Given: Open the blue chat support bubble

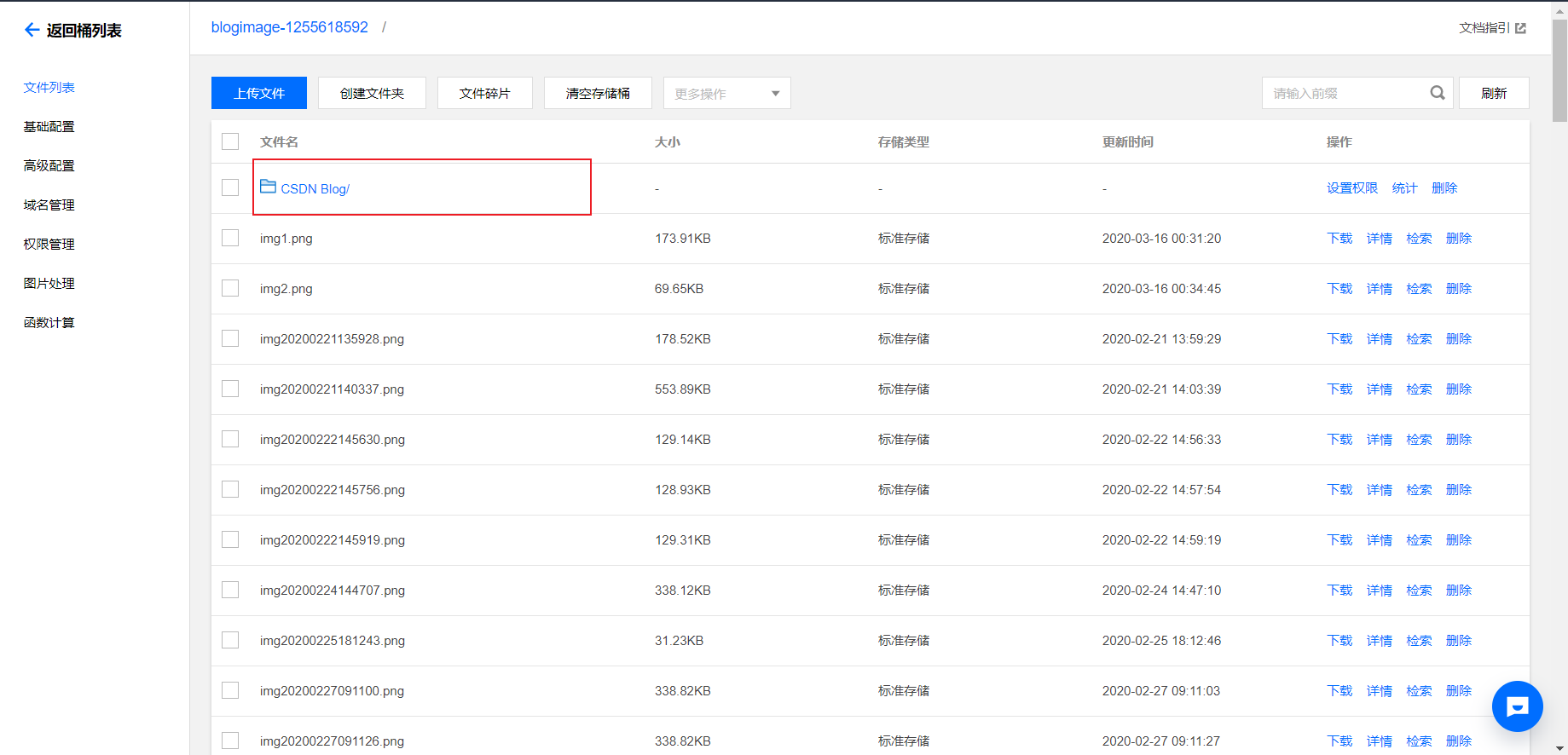Looking at the screenshot, I should click(1517, 706).
